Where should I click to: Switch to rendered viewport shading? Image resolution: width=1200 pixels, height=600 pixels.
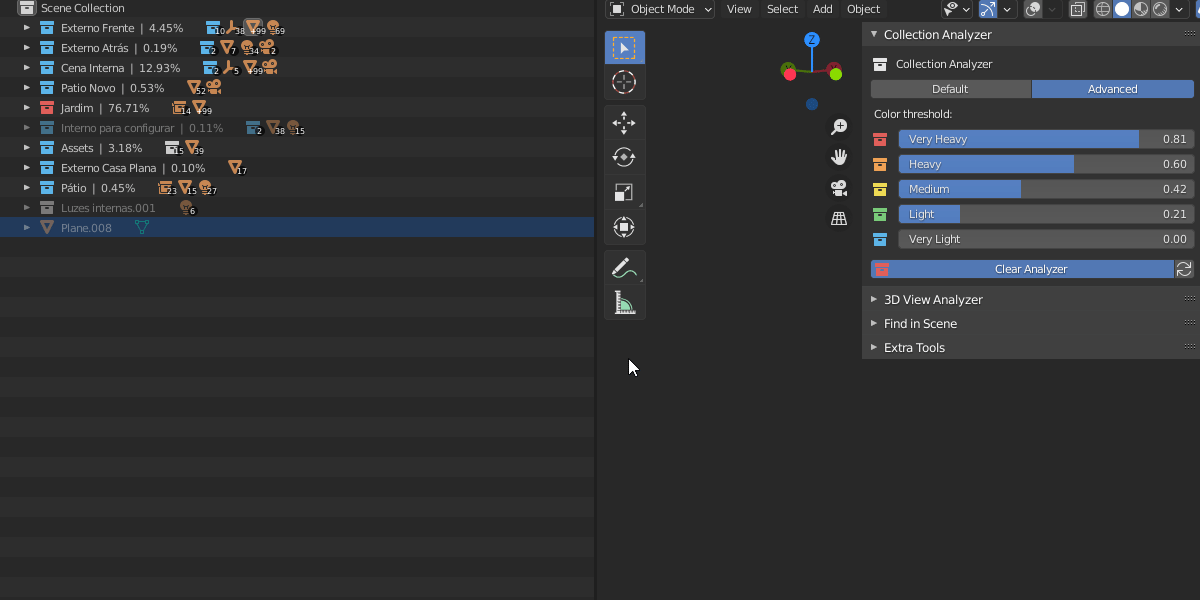(x=1160, y=9)
